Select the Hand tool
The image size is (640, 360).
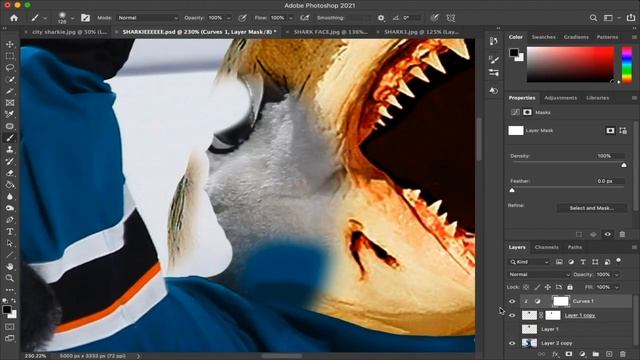[10, 267]
